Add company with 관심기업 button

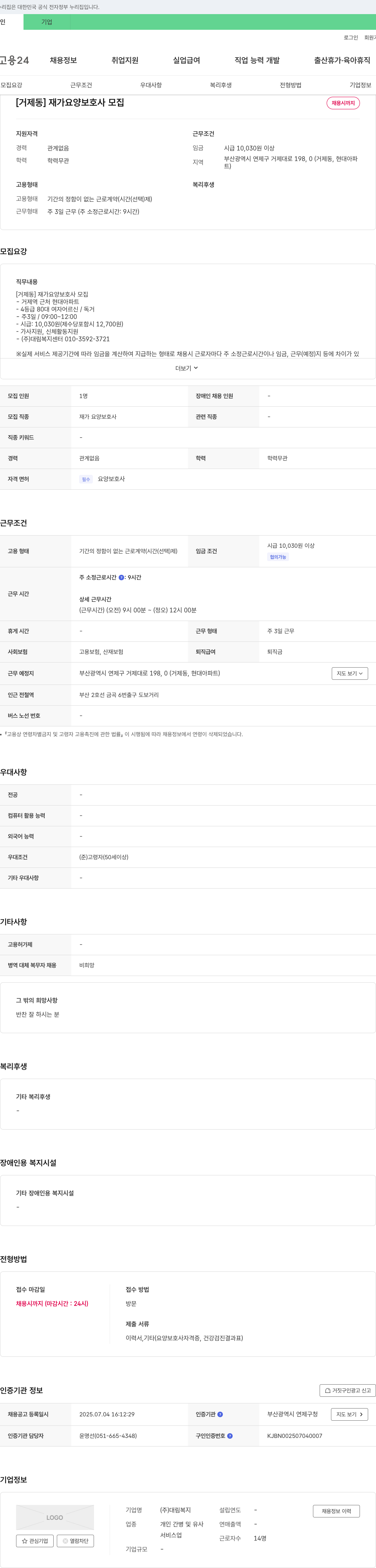35,1541
